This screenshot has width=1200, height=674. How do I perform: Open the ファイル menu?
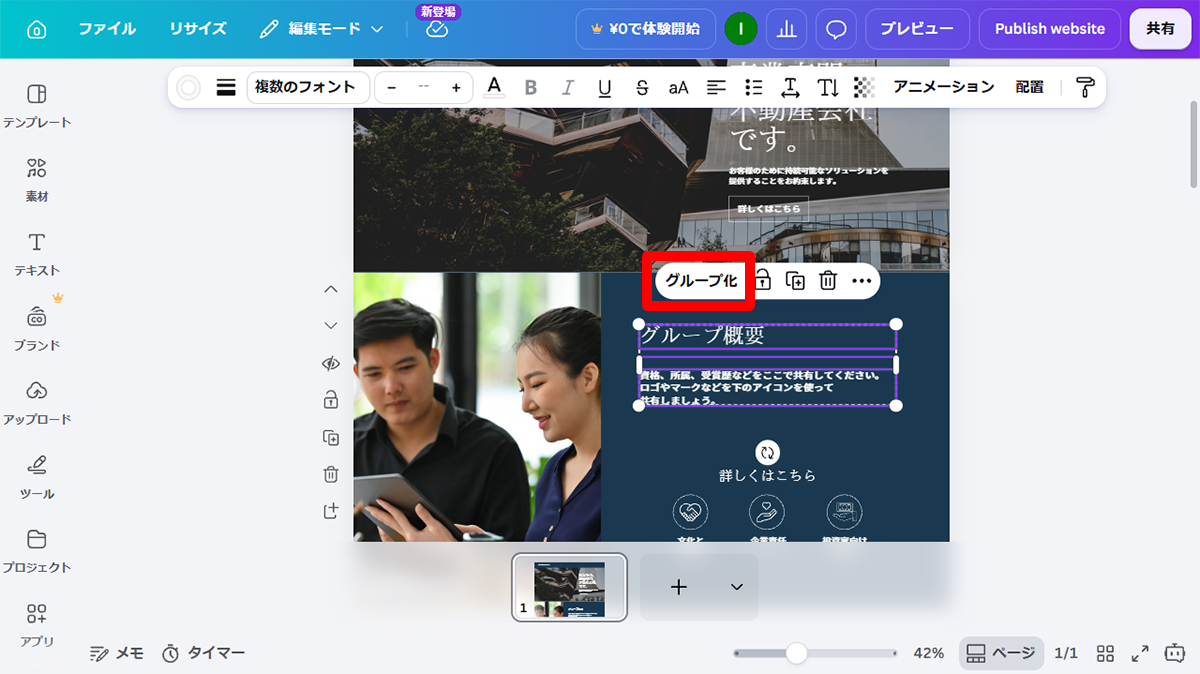107,29
